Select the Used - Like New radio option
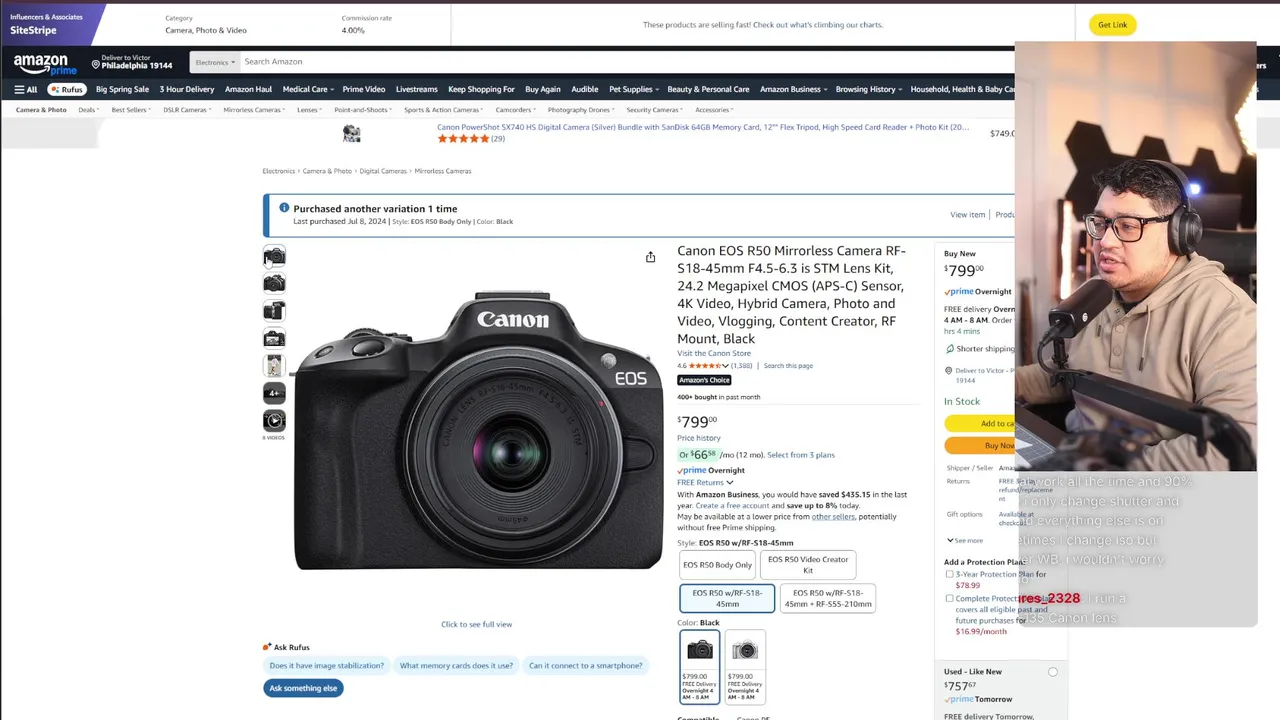 coord(1053,672)
